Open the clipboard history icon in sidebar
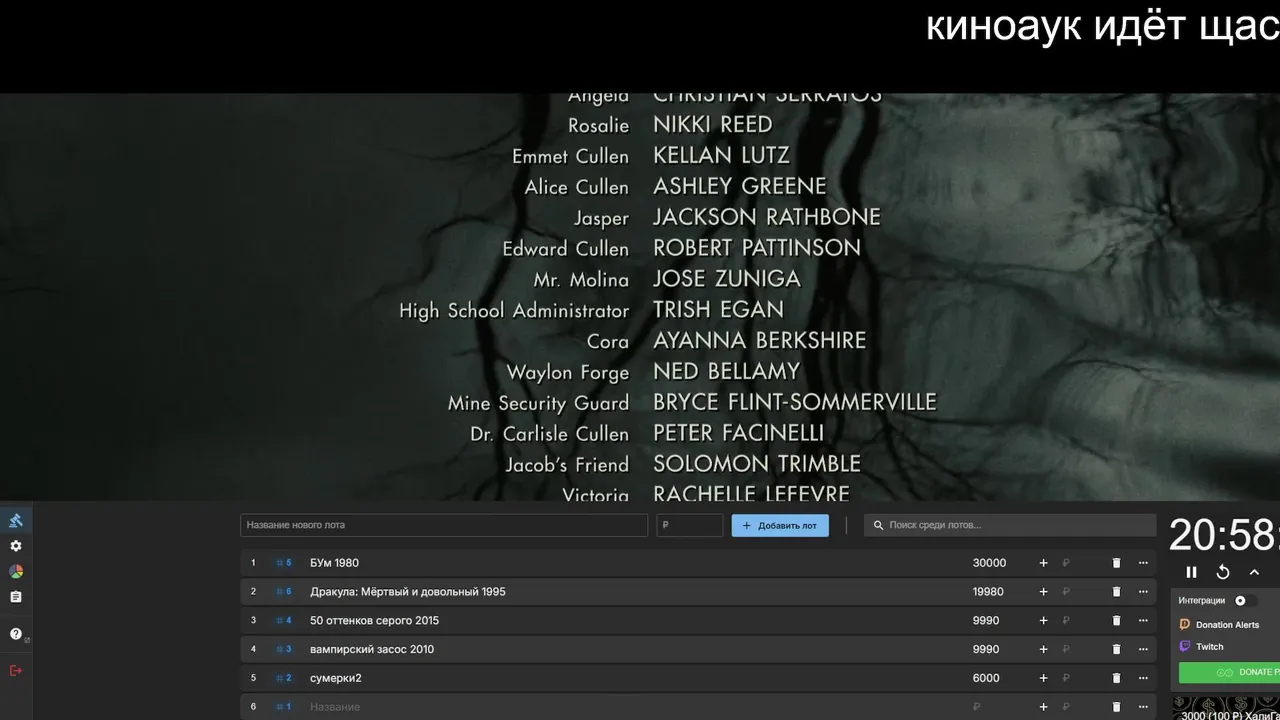 (16, 597)
